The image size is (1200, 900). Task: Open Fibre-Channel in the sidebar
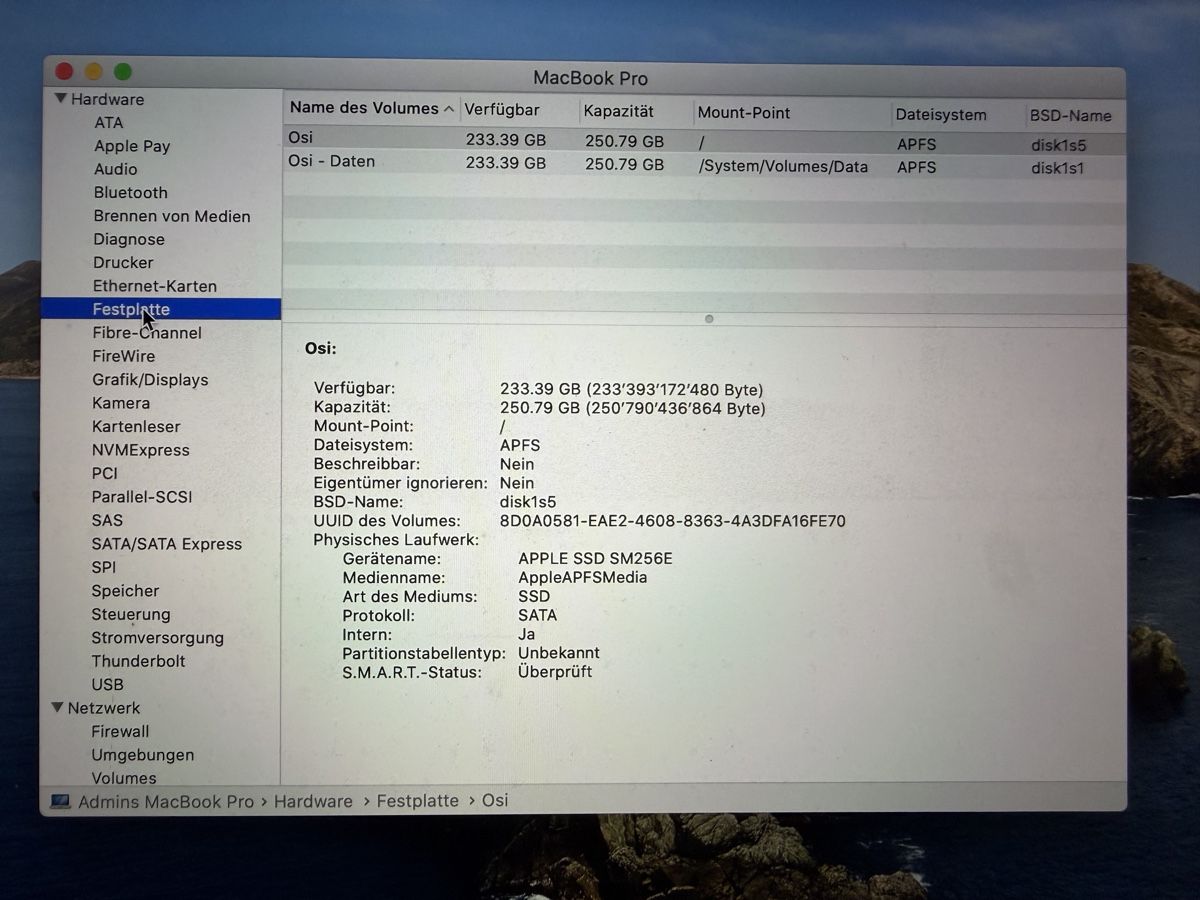[x=147, y=333]
